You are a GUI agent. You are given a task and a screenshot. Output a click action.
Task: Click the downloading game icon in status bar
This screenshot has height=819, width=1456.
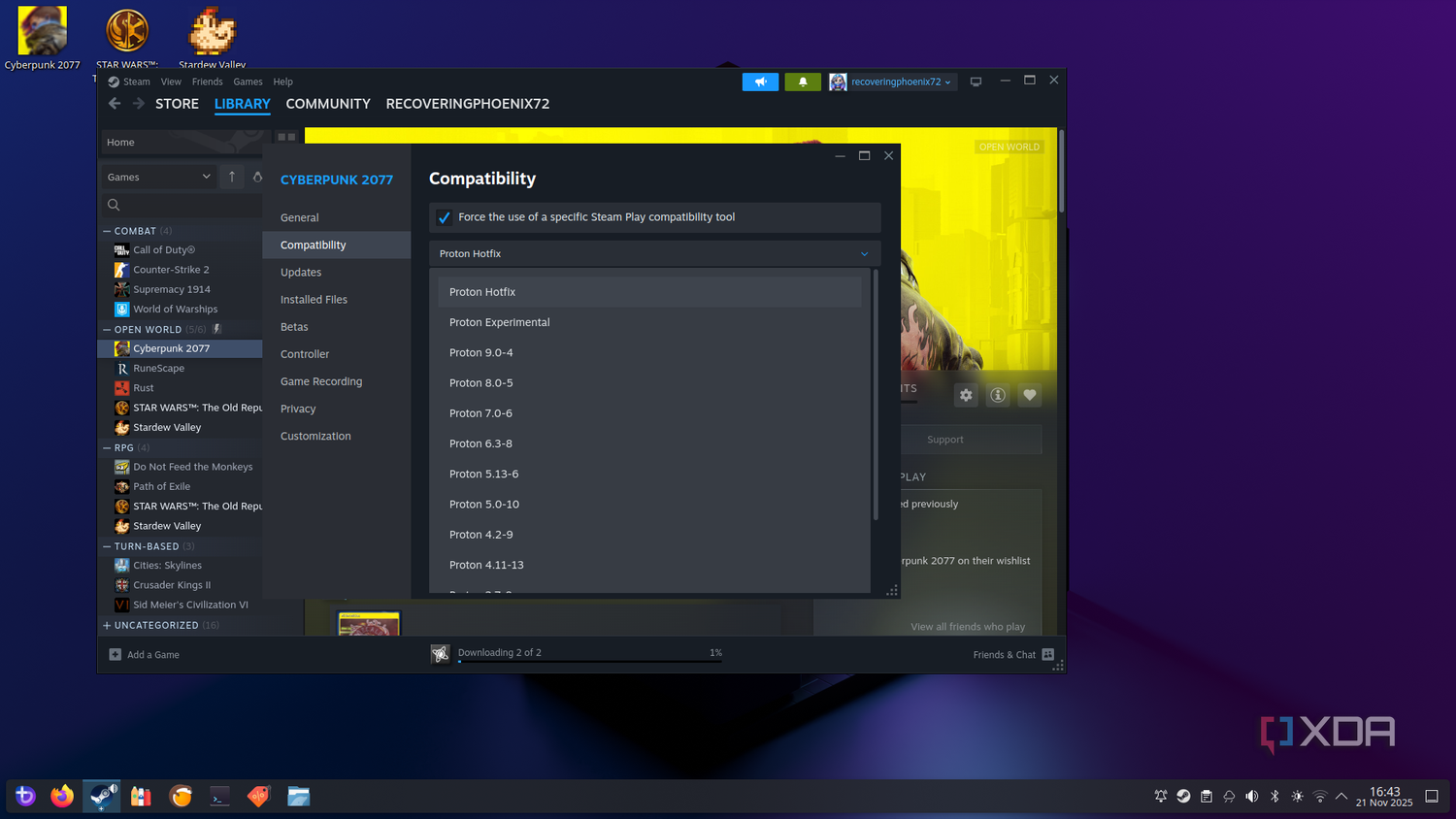point(440,654)
